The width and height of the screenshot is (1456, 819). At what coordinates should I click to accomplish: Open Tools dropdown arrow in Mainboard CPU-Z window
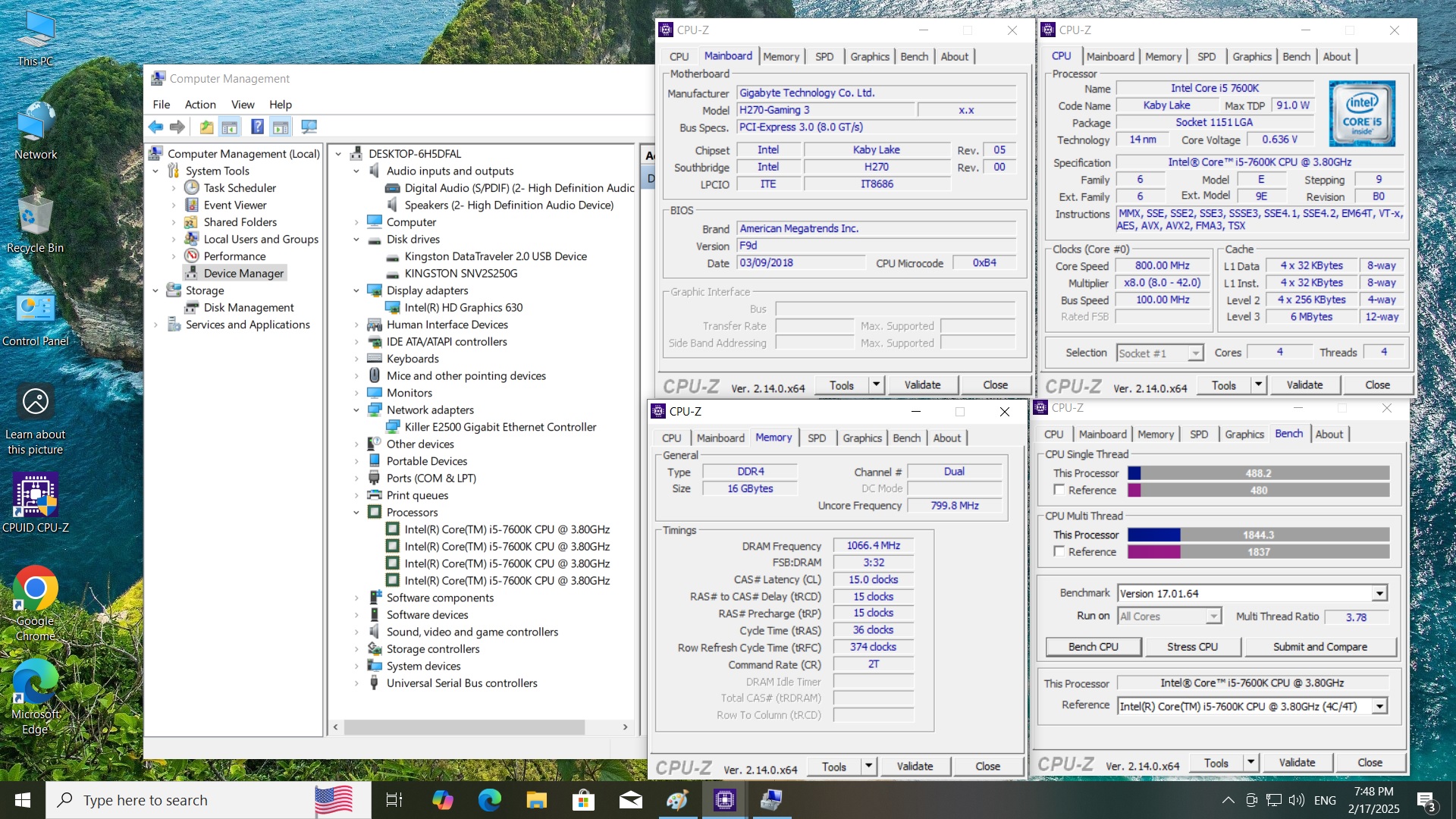click(876, 384)
